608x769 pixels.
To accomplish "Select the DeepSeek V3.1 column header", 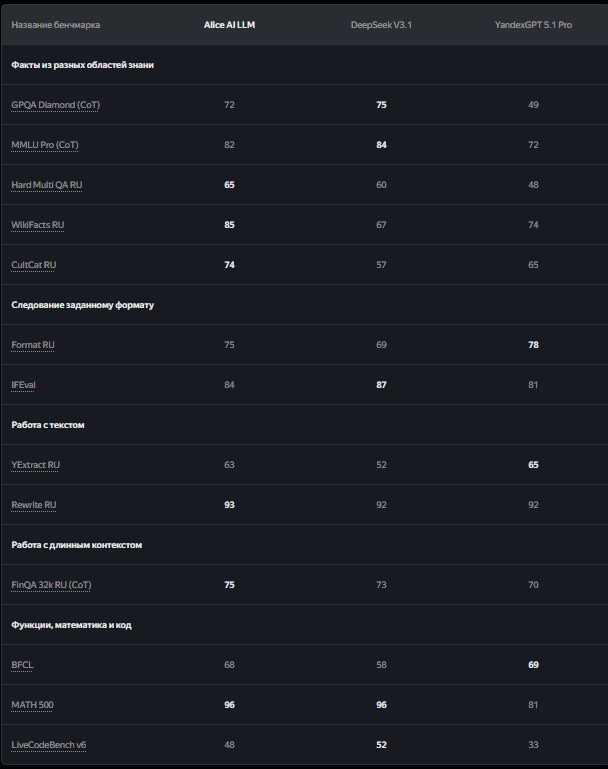I will [381, 24].
